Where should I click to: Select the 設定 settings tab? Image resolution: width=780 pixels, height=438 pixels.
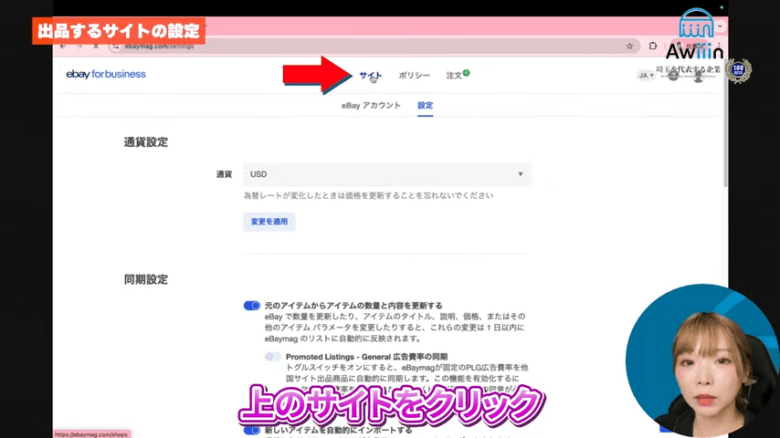click(x=425, y=105)
